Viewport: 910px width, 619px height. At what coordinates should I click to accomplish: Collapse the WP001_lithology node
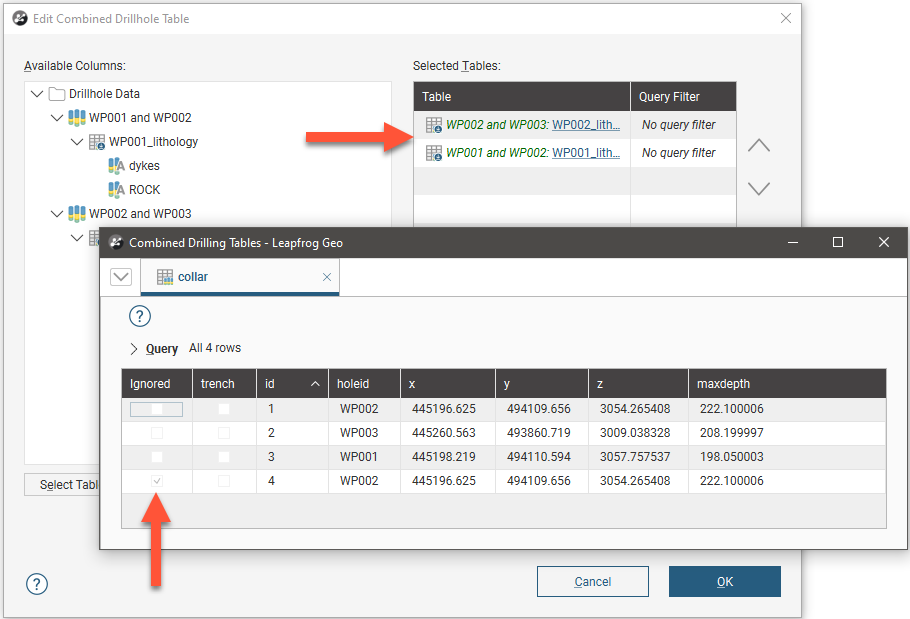[x=77, y=142]
